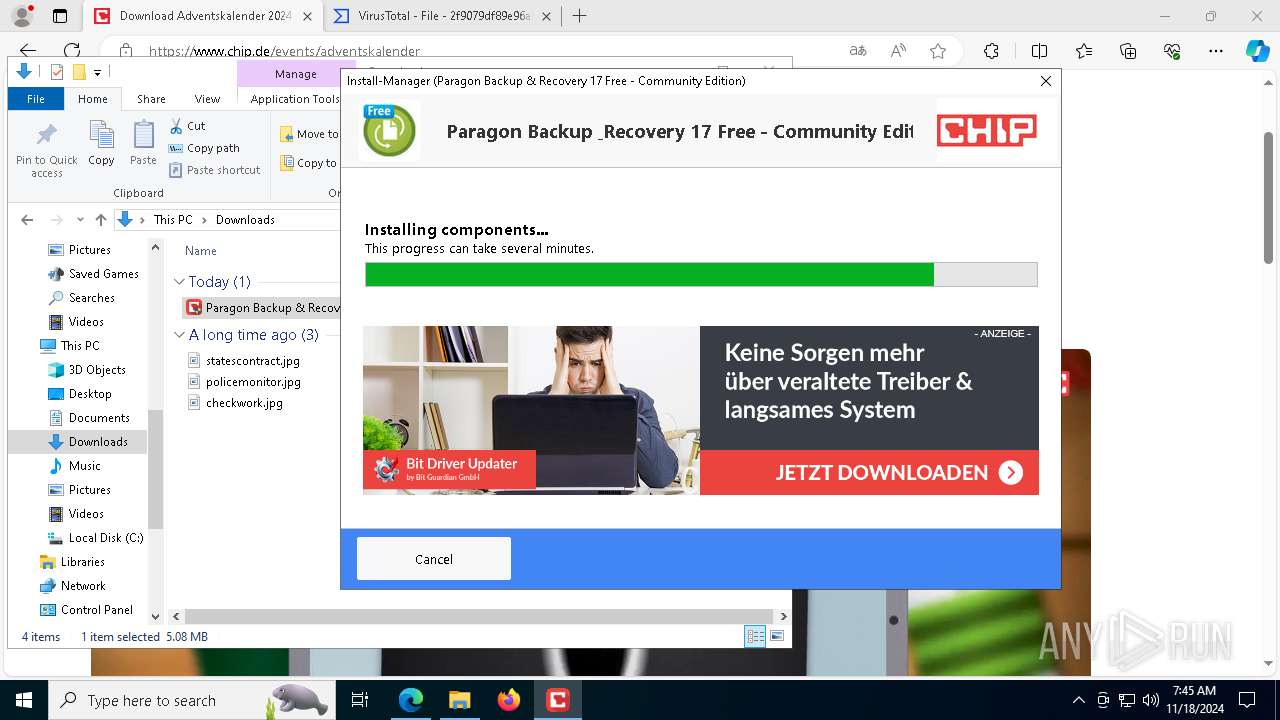Click the Copy path button in File Explorer
1280x720 pixels.
pyautogui.click(x=204, y=148)
